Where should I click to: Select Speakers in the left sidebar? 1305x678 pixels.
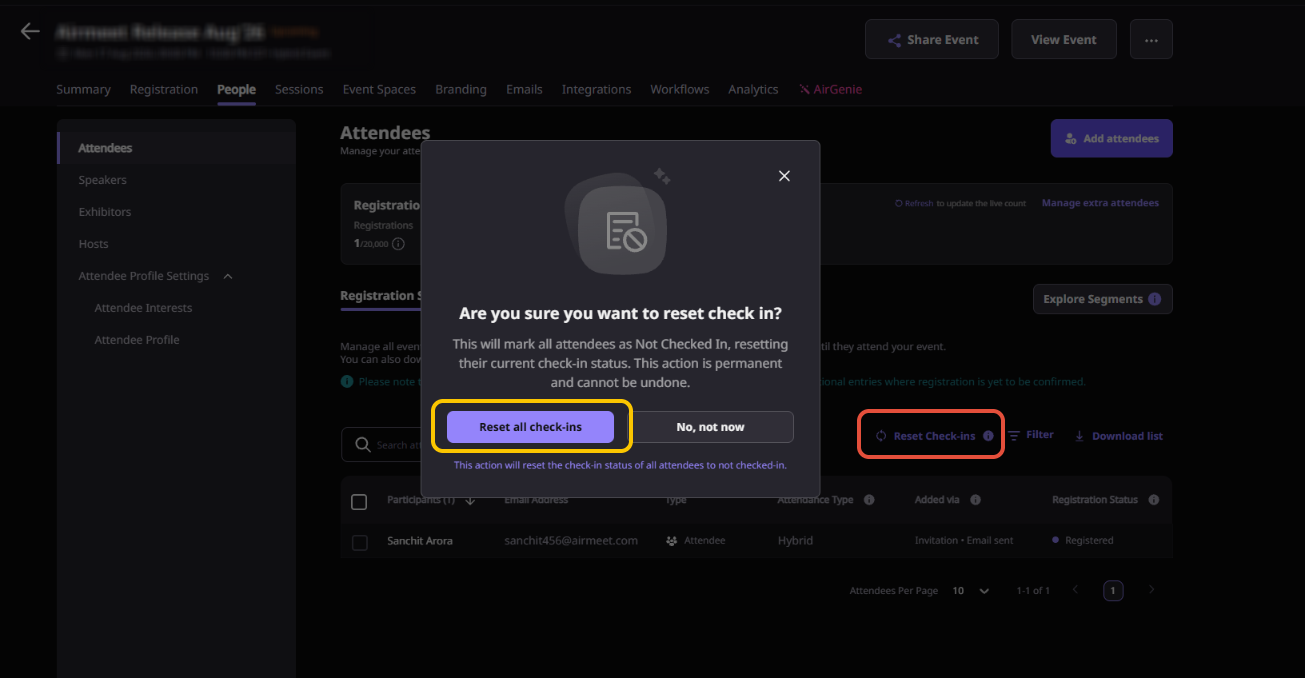(x=103, y=180)
